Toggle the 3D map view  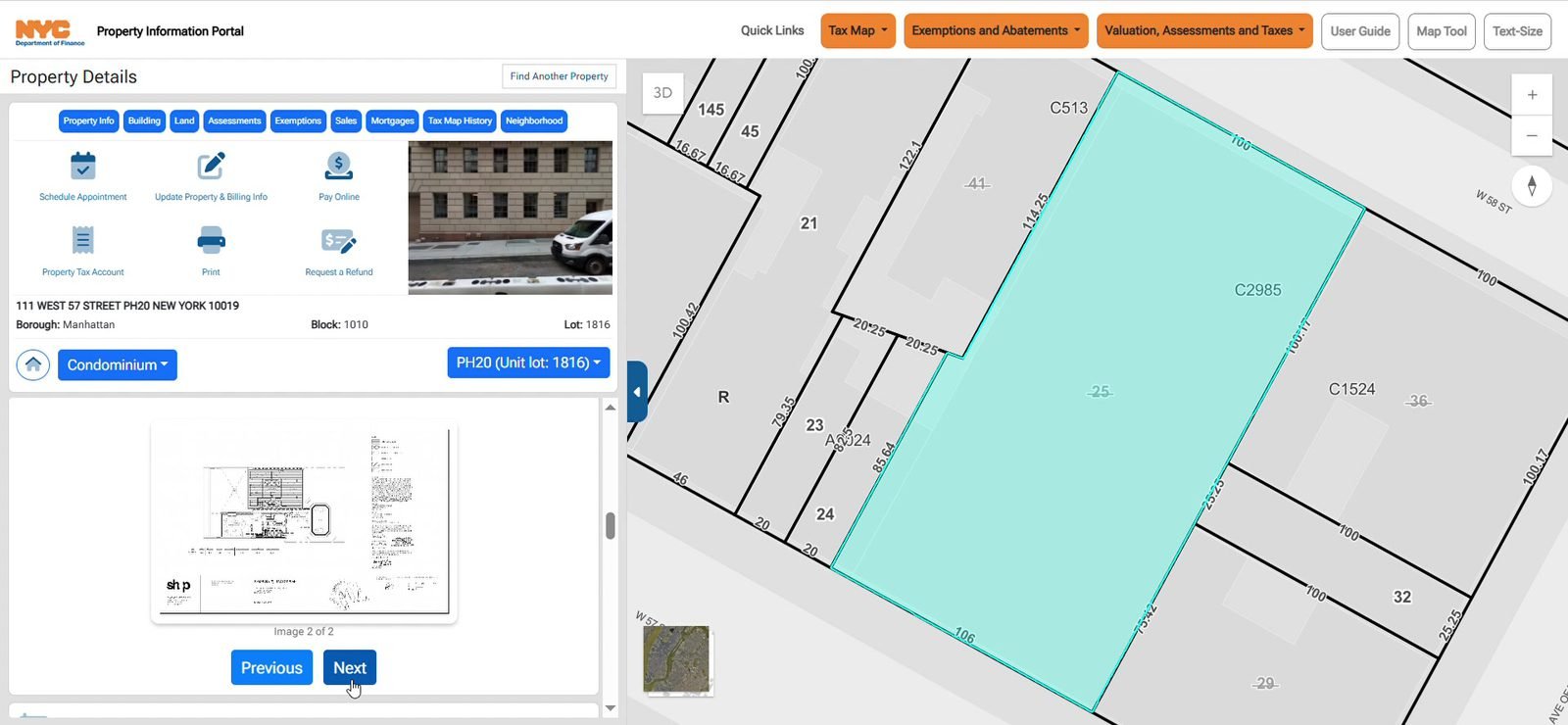click(x=662, y=93)
